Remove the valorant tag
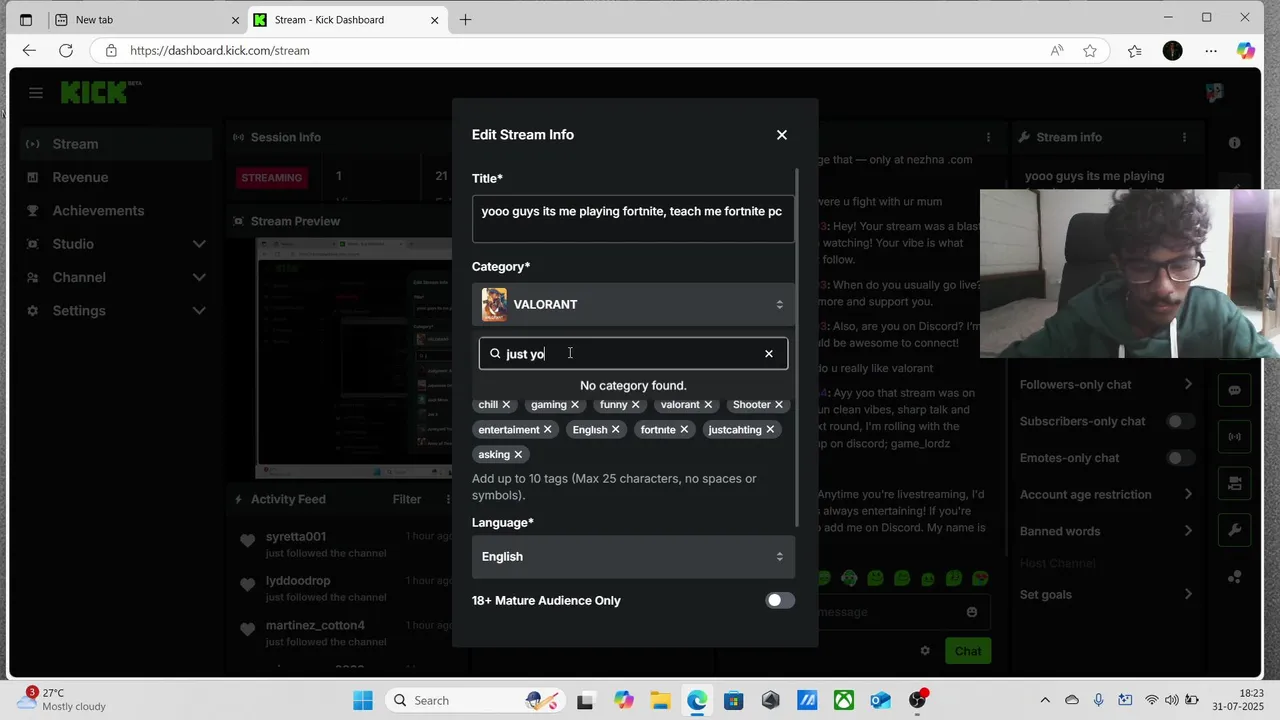Image resolution: width=1280 pixels, height=720 pixels. pos(708,405)
